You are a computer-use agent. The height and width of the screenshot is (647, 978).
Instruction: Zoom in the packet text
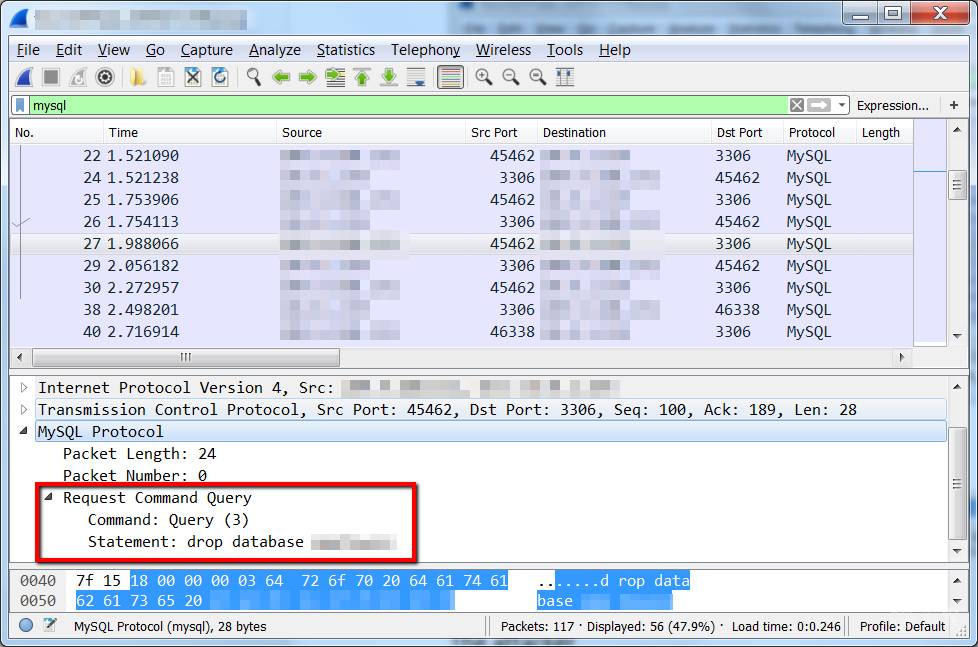(483, 77)
